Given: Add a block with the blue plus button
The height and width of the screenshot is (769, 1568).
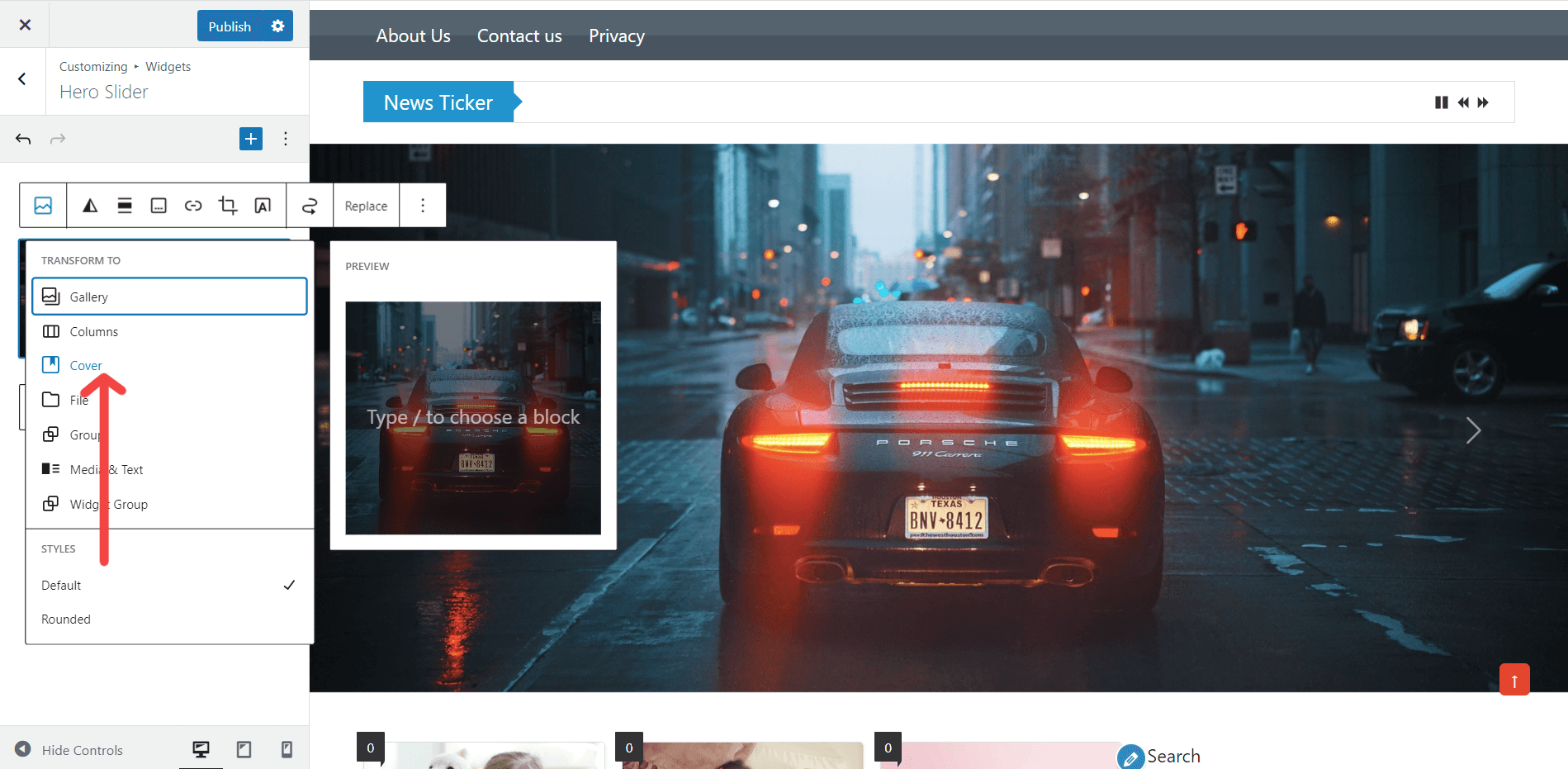Looking at the screenshot, I should pos(251,139).
